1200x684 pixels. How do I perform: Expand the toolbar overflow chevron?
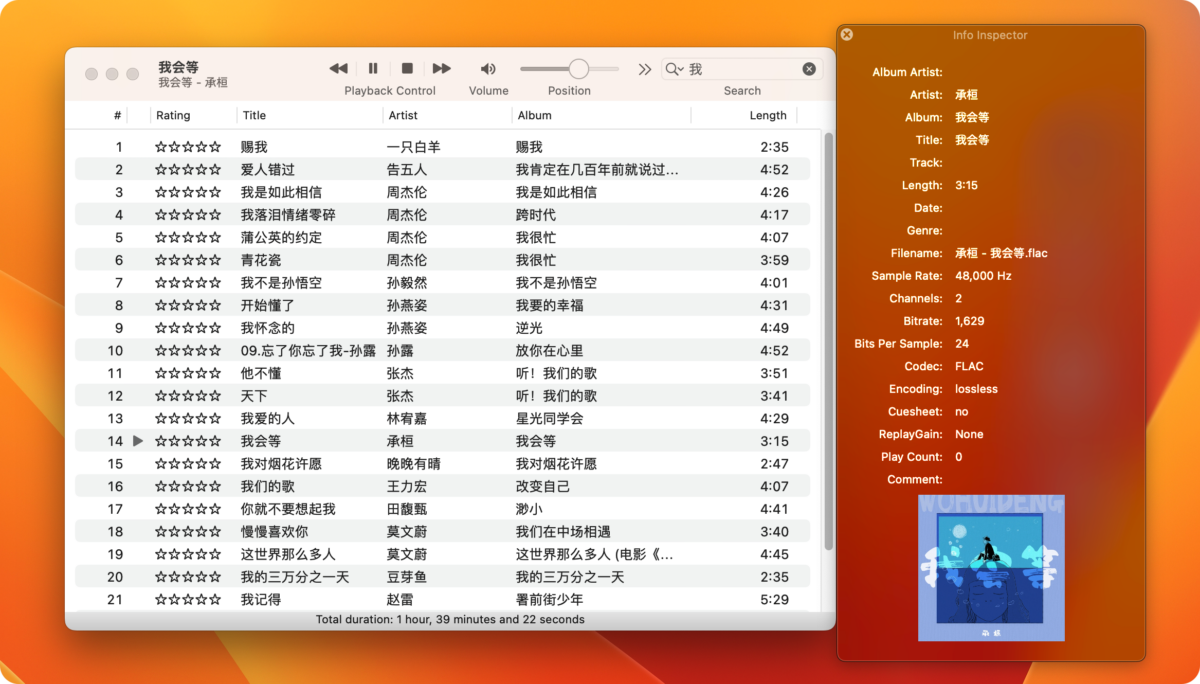[x=645, y=69]
